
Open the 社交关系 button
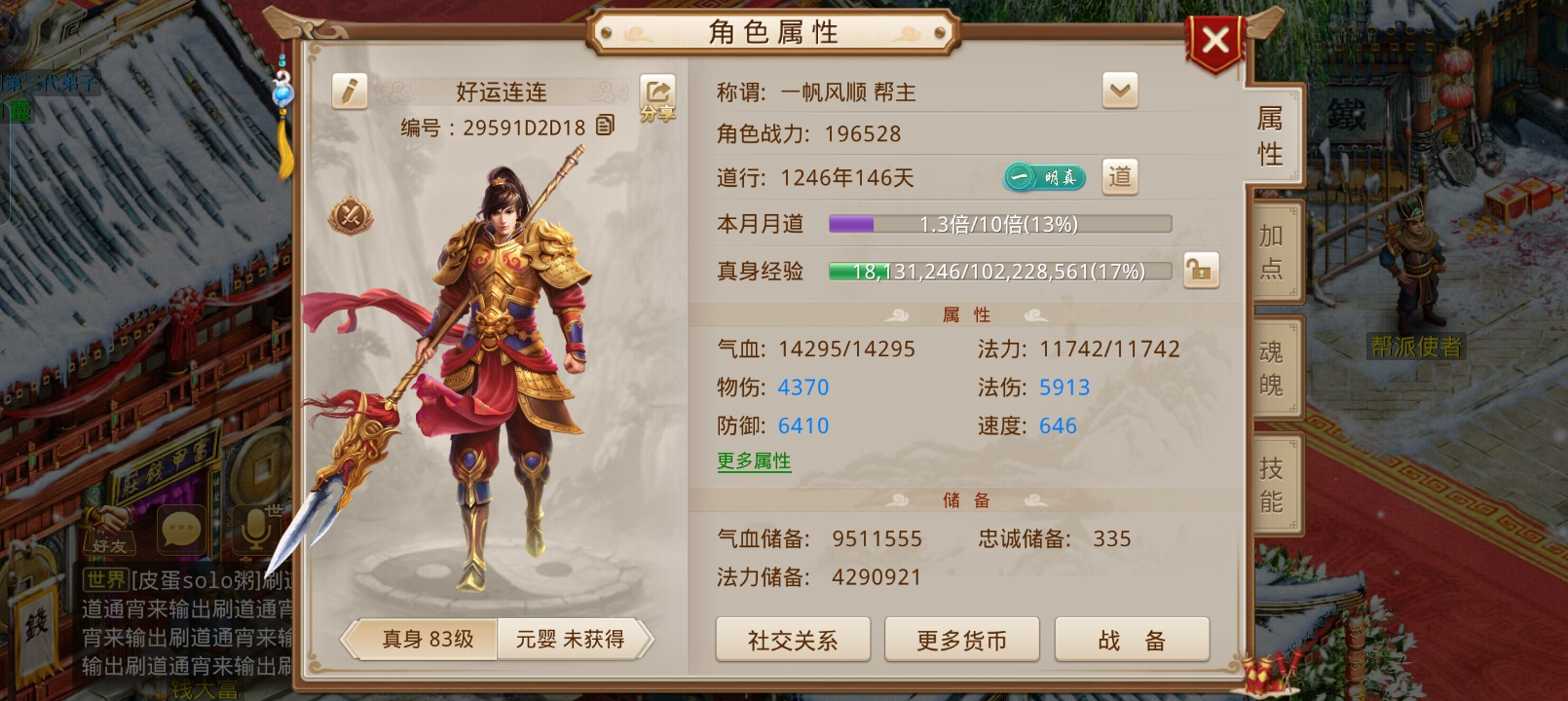click(793, 640)
